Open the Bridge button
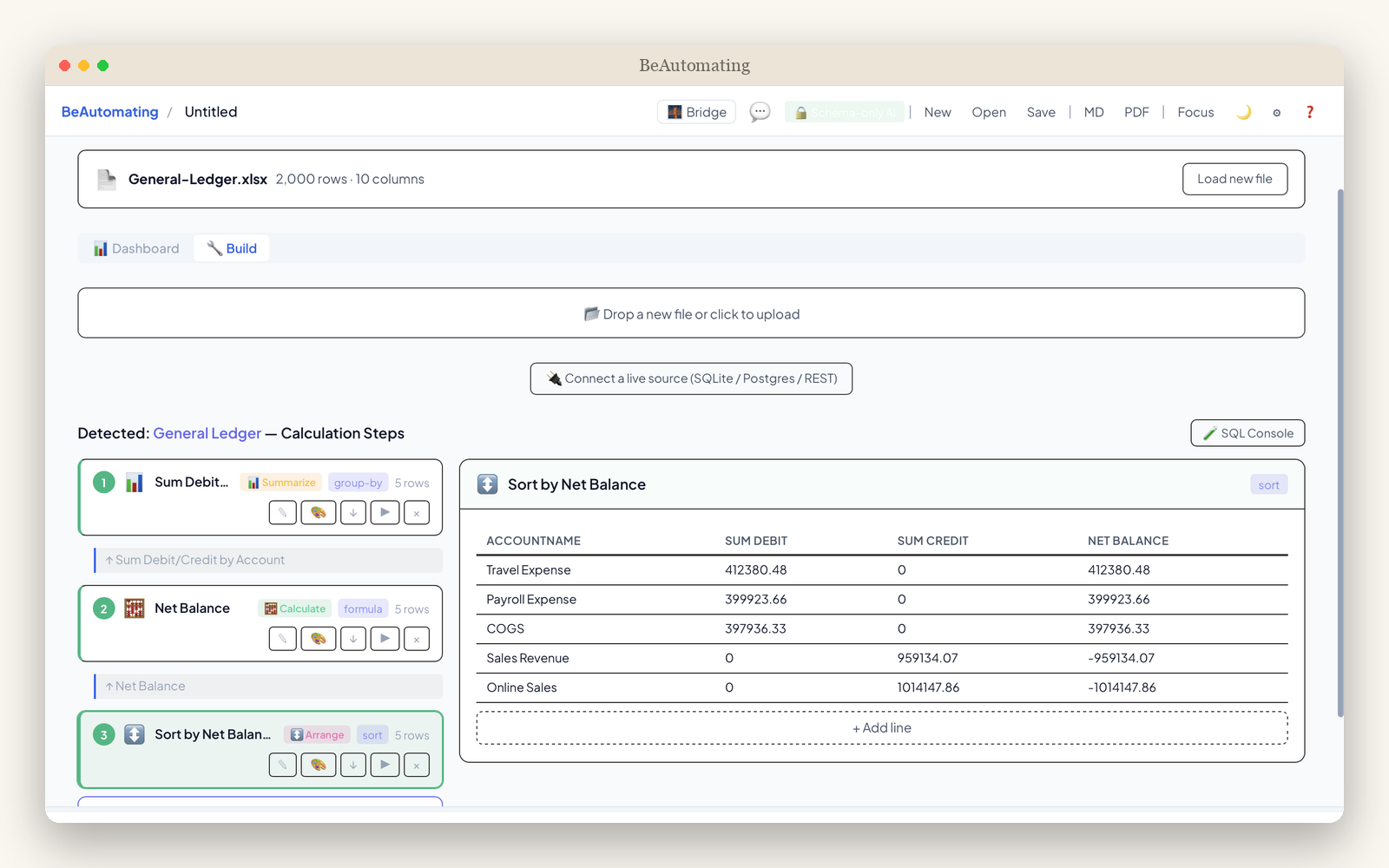This screenshot has width=1389, height=868. pyautogui.click(x=696, y=112)
